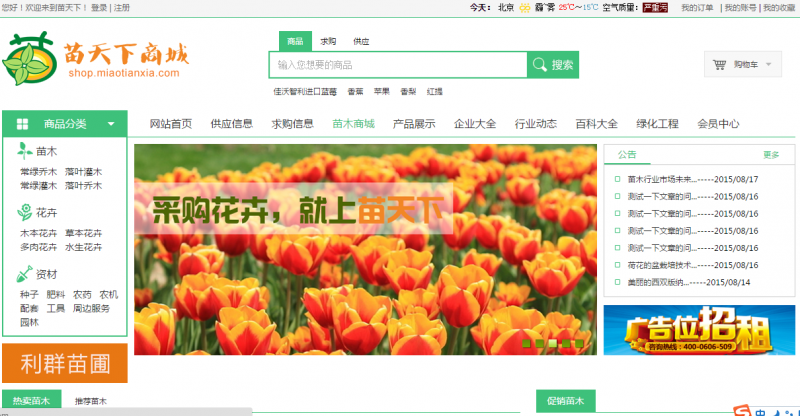Select the middle carousel indicator dot
Screen dimensions: 800x416
tap(552, 343)
